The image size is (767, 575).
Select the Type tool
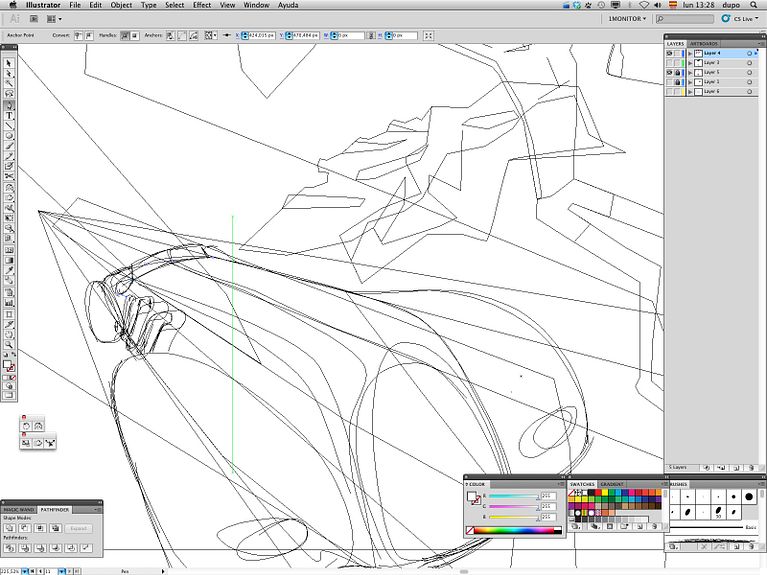9,115
